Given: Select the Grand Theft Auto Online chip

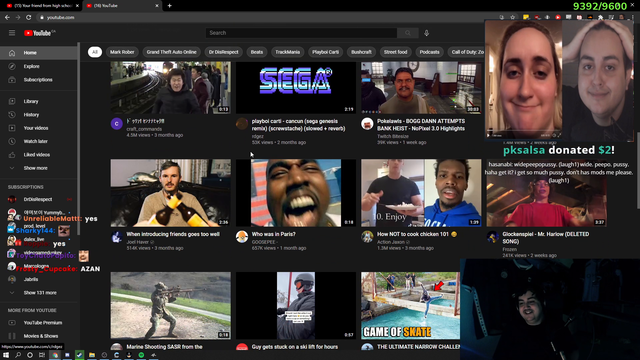Looking at the screenshot, I should click(x=171, y=52).
